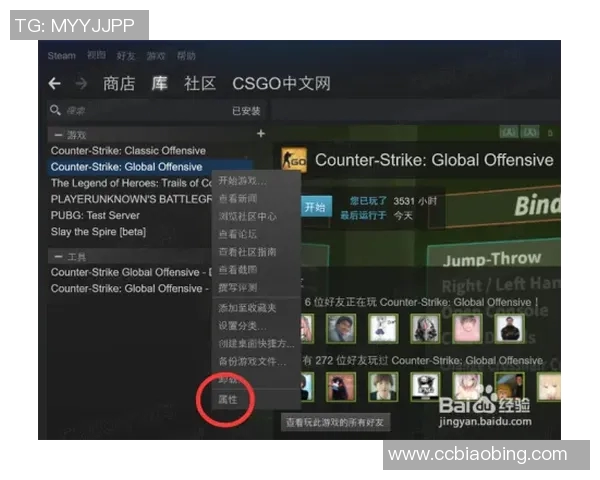Open pink-background friend avatar in playing row
This screenshot has width=600, height=480.
(x=467, y=328)
